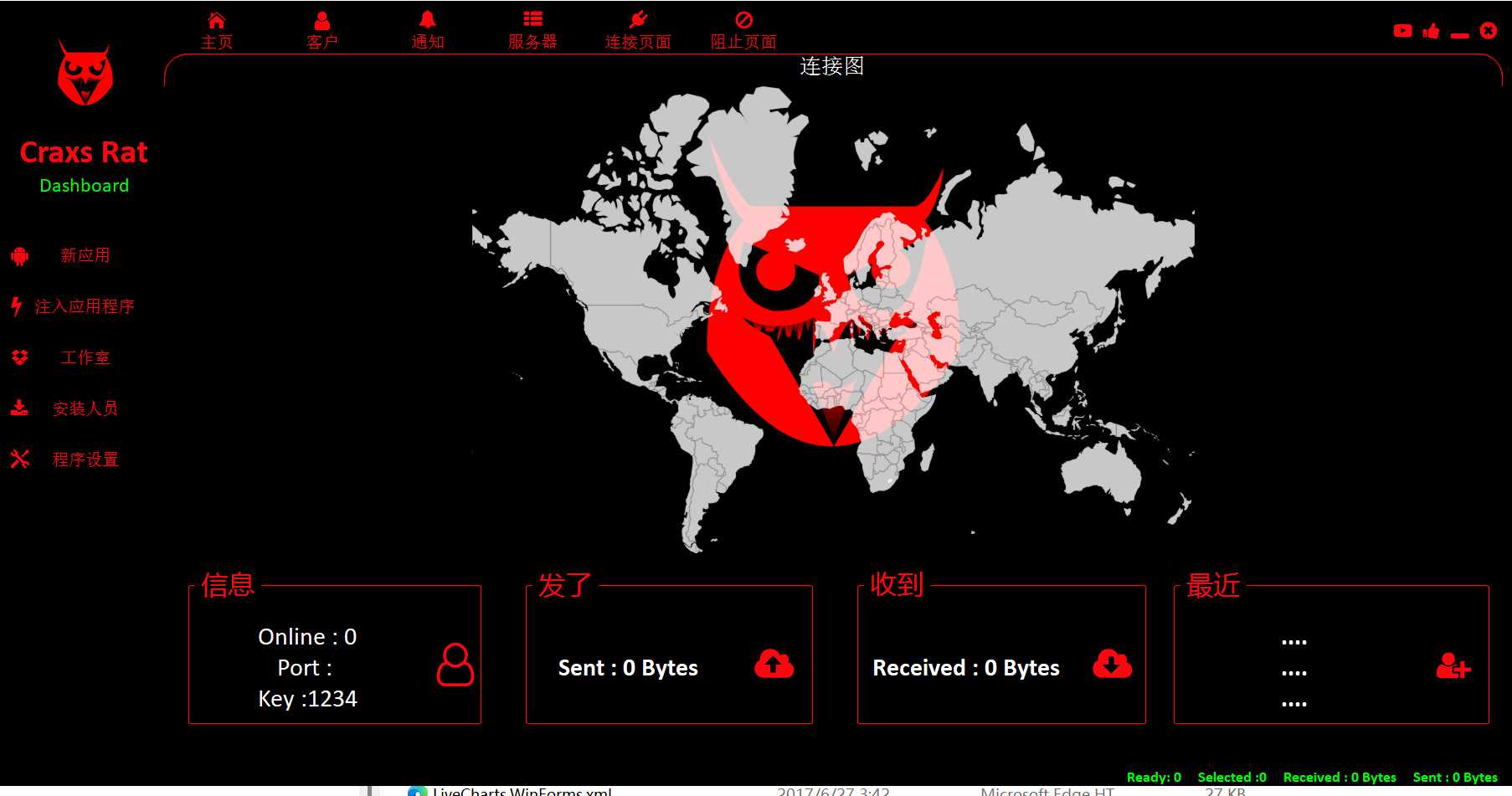Screen dimensions: 1512x796
Task: Click the 收到 panel title
Action: pyautogui.click(x=897, y=584)
